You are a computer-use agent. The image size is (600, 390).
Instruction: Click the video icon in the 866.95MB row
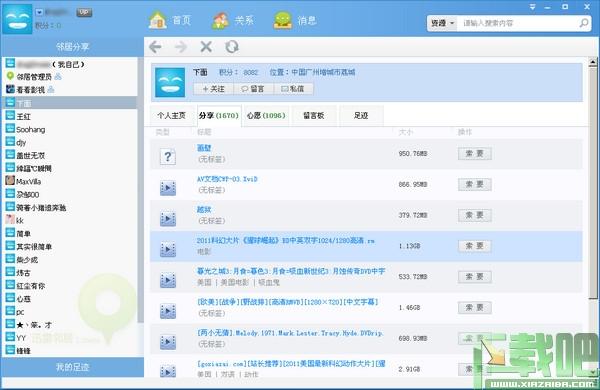pyautogui.click(x=168, y=188)
